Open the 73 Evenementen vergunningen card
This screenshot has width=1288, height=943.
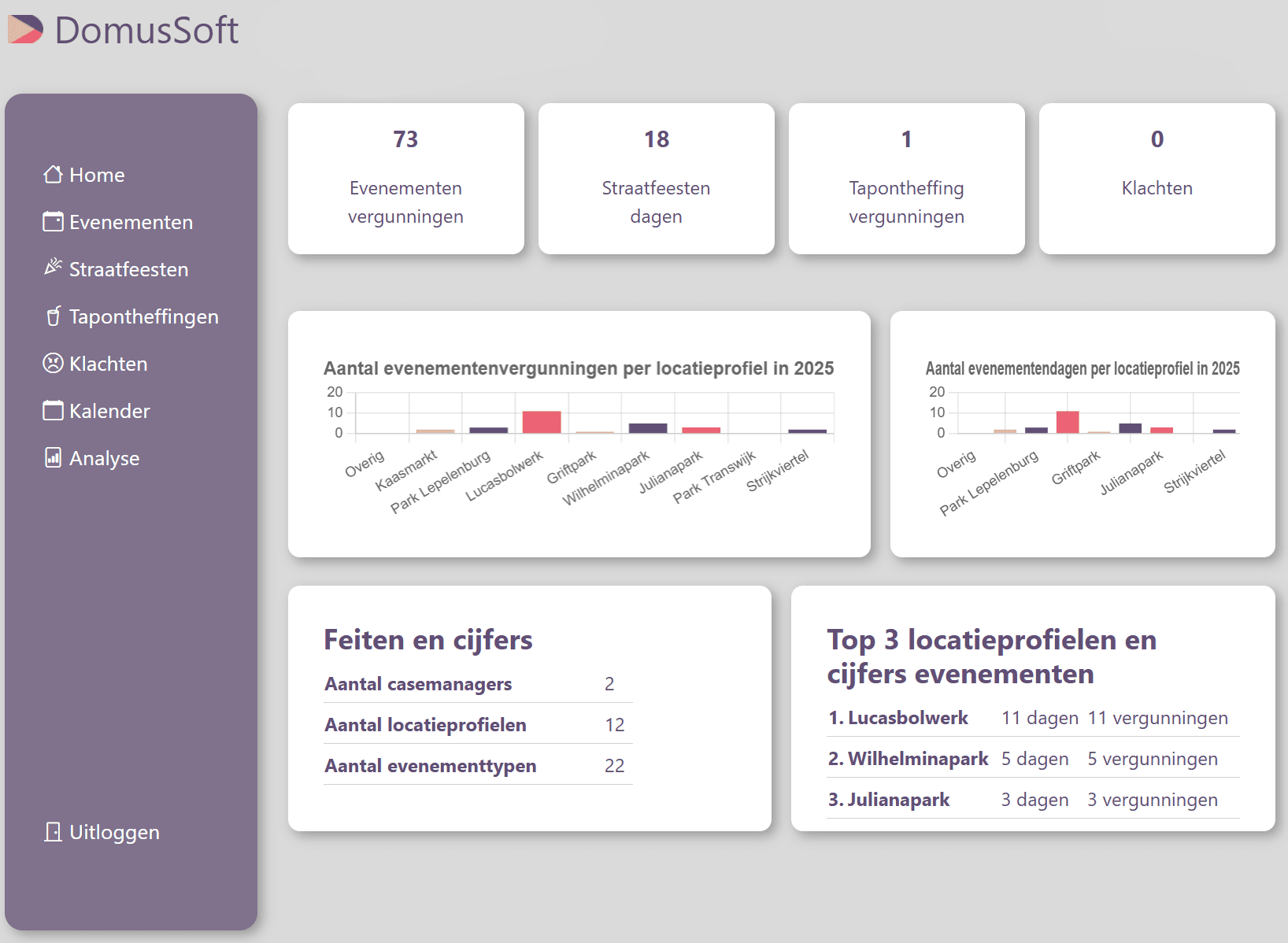pos(406,179)
